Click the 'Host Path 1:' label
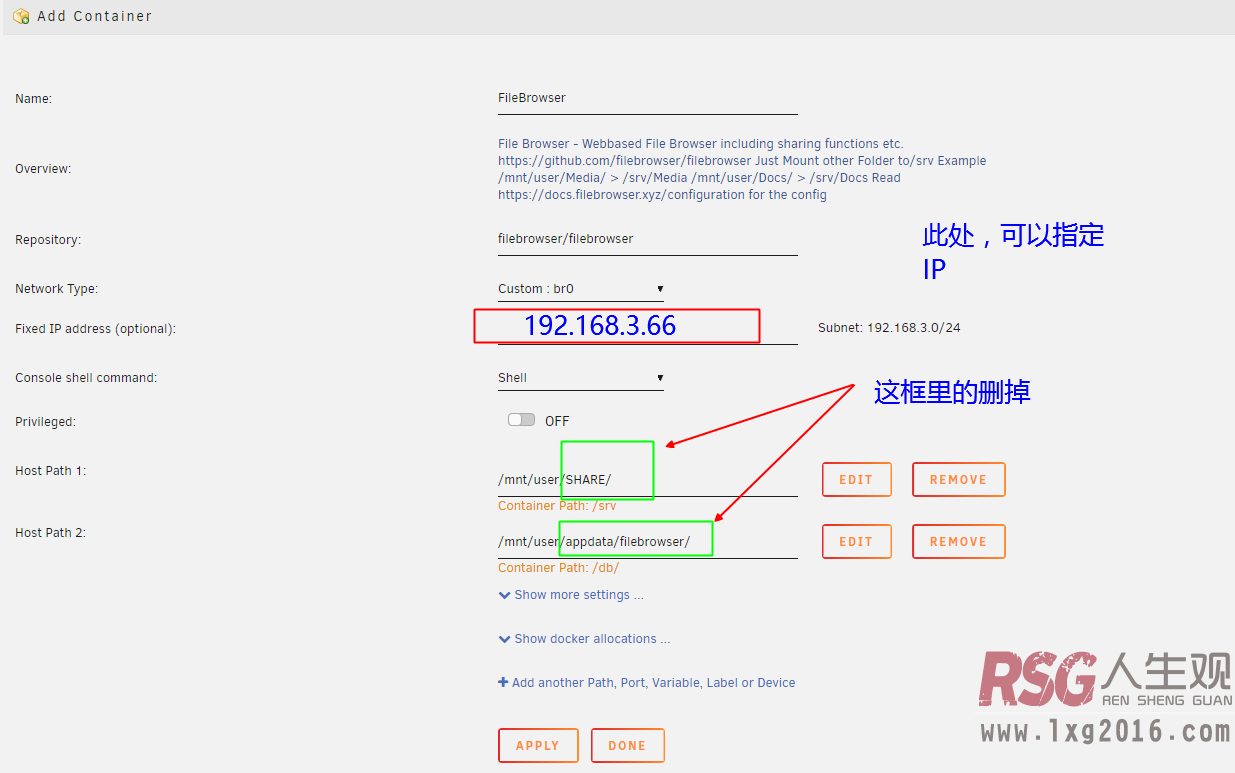The image size is (1235, 773). click(x=51, y=471)
